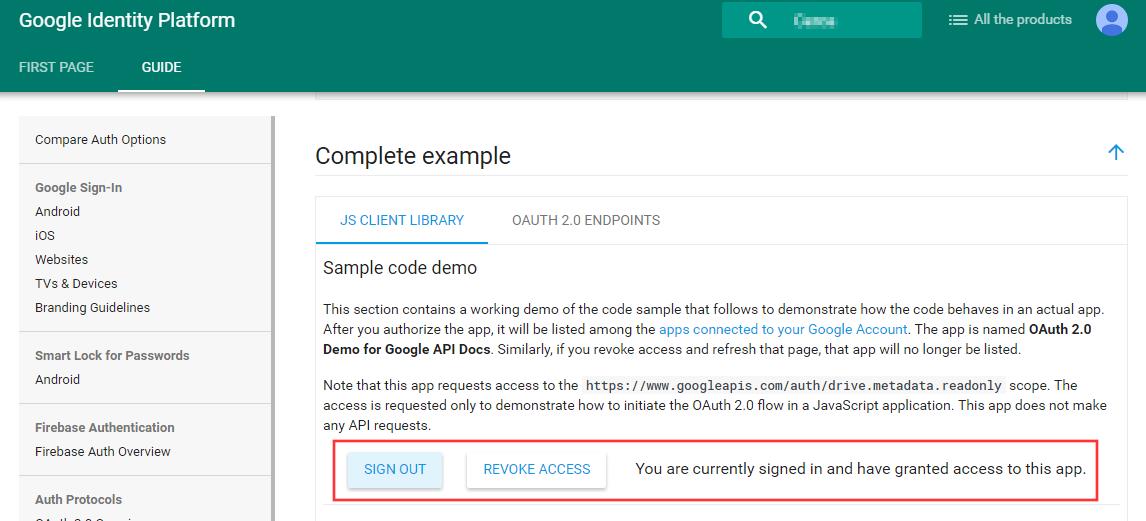Screen dimensions: 1146x521
Task: Click the REVOKE ACCESS button
Action: (x=537, y=469)
